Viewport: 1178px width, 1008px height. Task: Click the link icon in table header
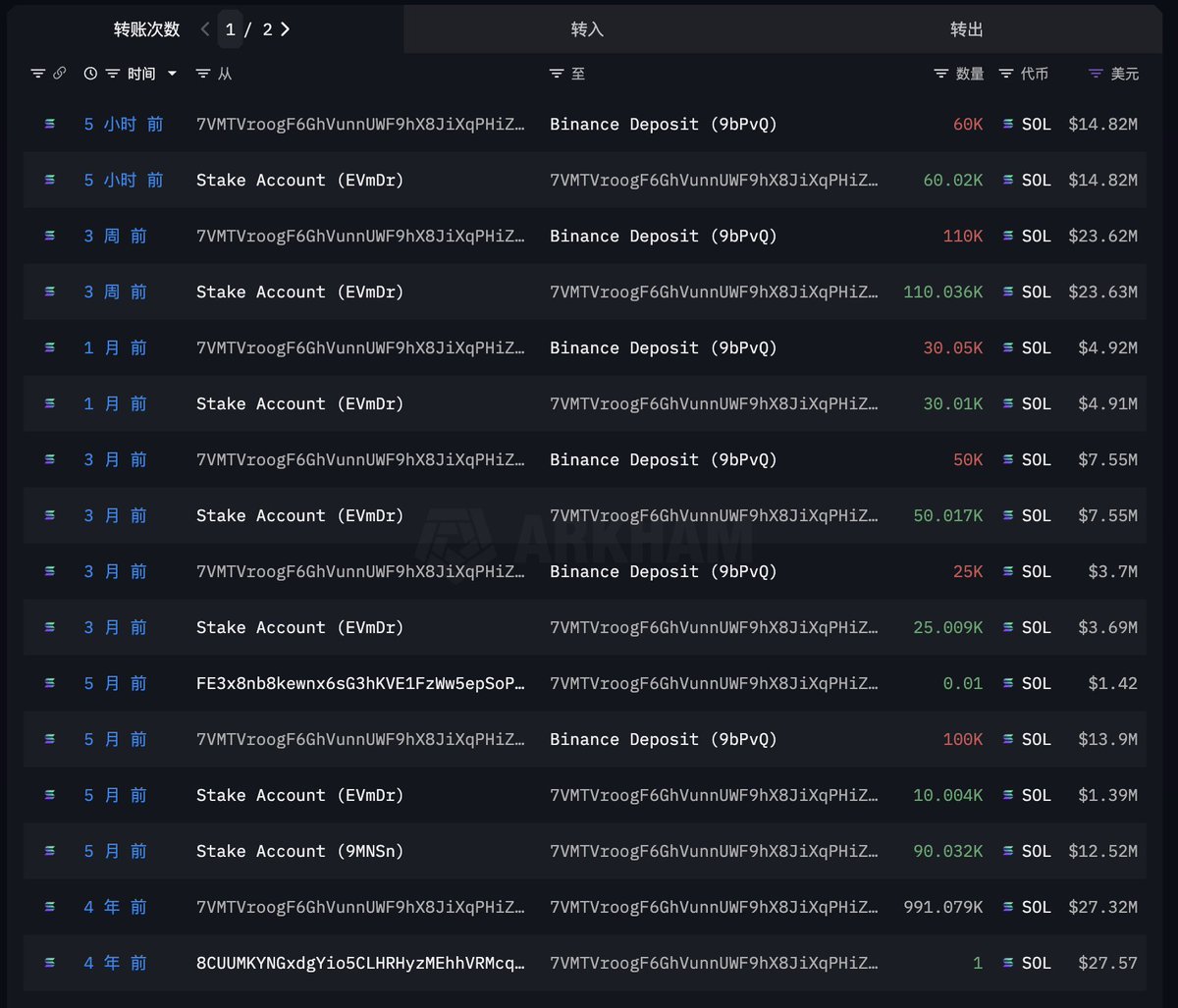click(x=60, y=74)
